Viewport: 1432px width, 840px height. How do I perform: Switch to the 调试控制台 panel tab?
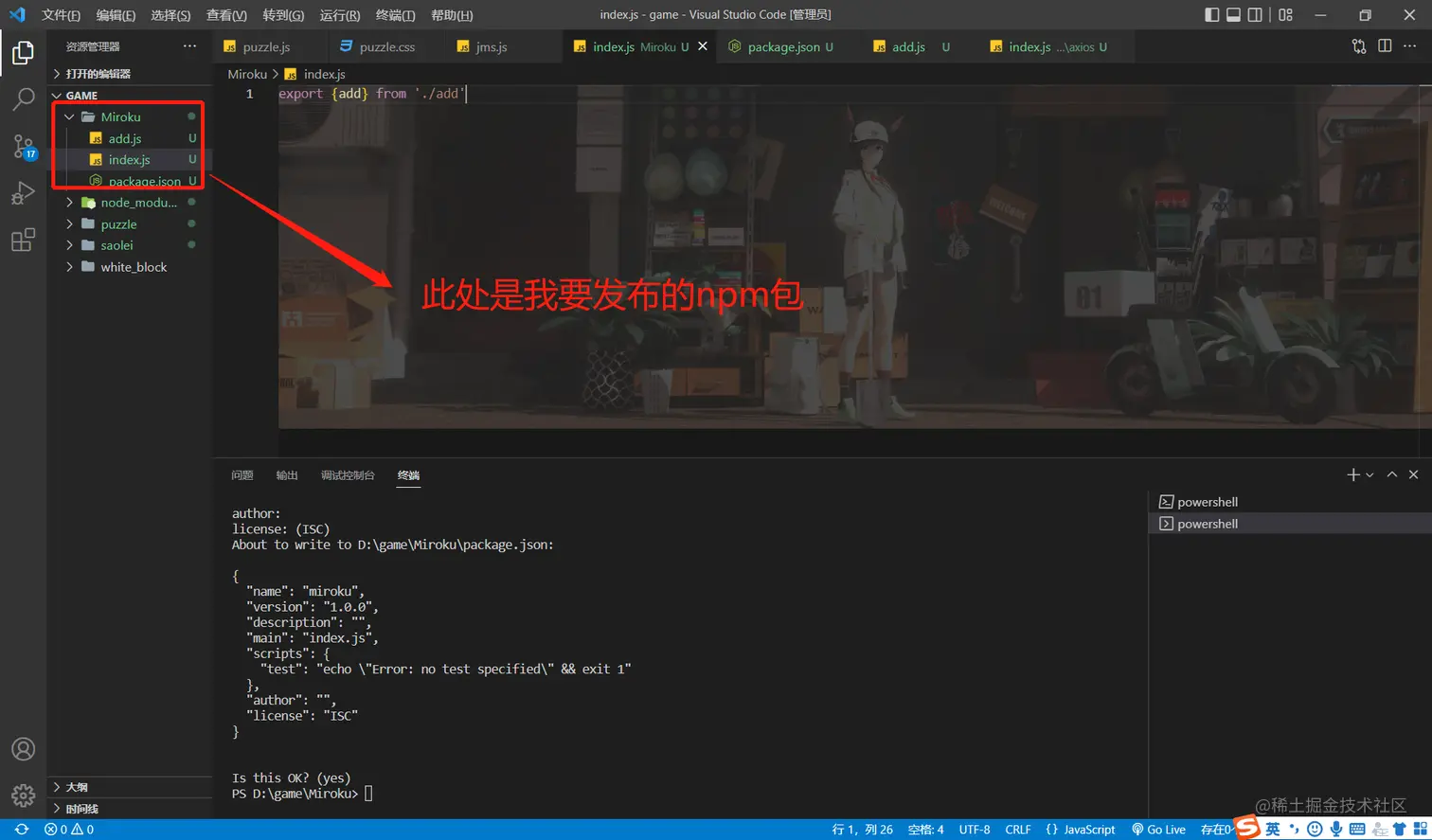(348, 475)
